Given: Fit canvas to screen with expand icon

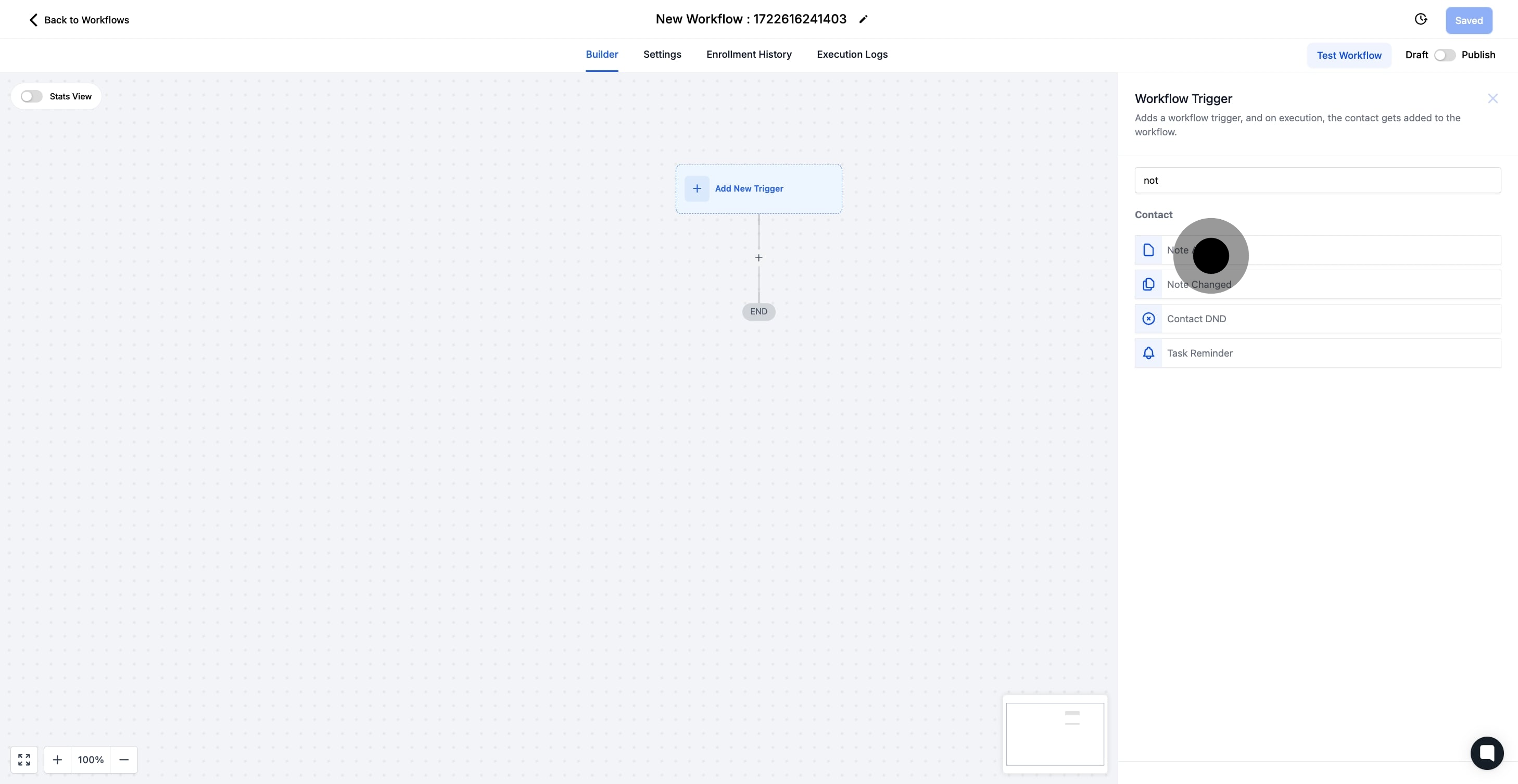Looking at the screenshot, I should [x=24, y=760].
